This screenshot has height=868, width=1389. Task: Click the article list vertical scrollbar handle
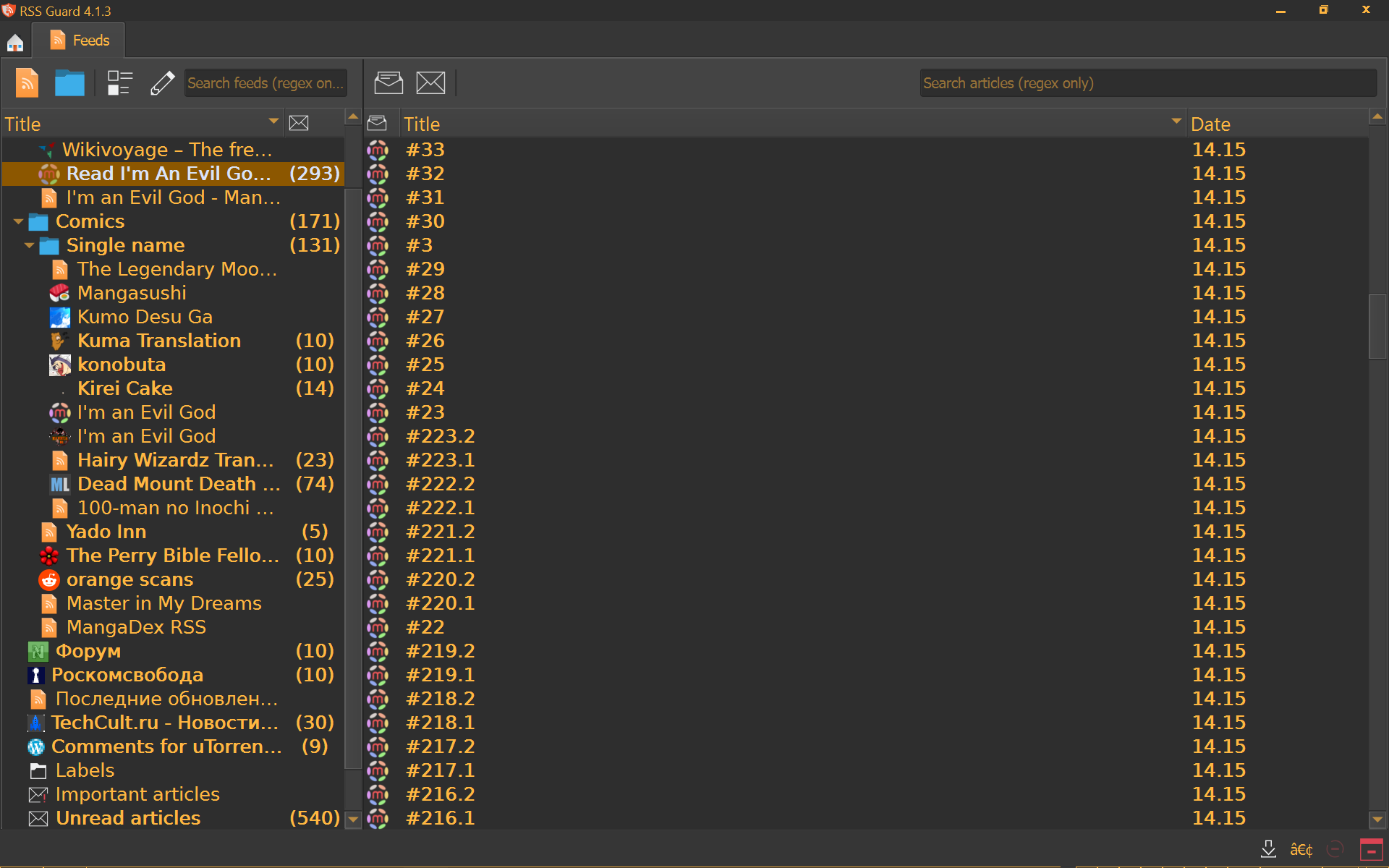coord(1377,325)
